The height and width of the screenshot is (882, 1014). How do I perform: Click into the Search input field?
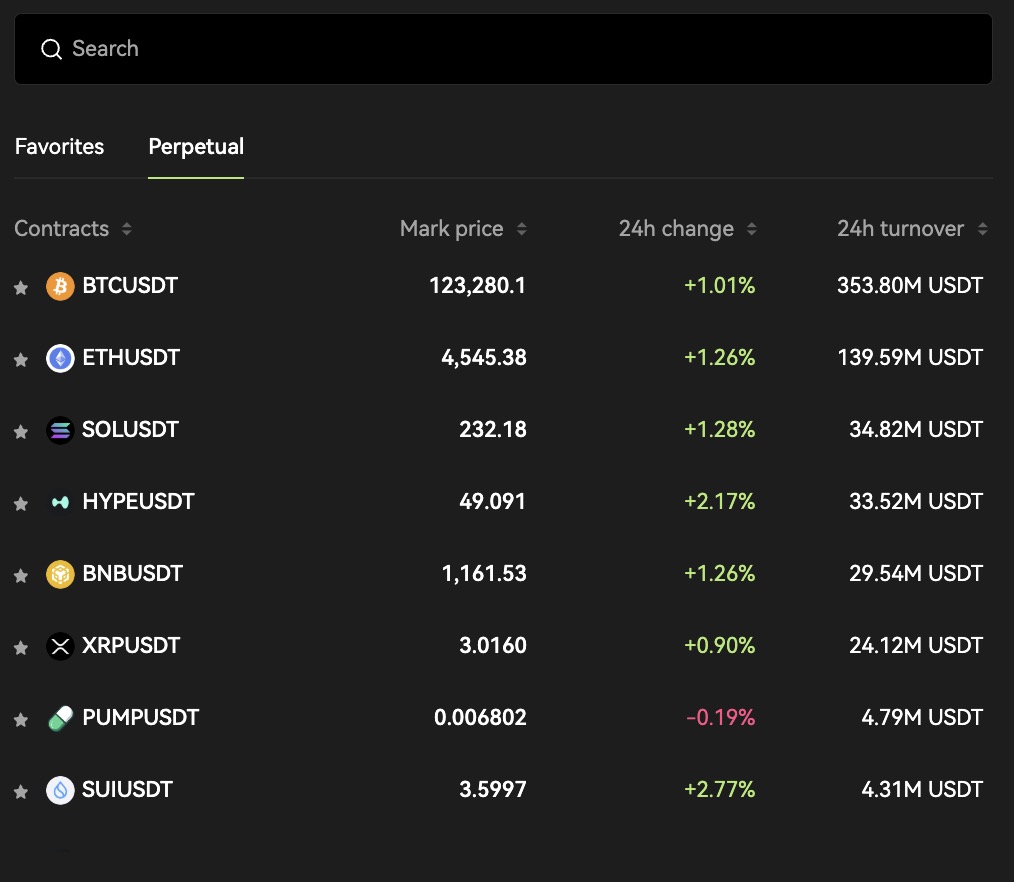coord(503,49)
